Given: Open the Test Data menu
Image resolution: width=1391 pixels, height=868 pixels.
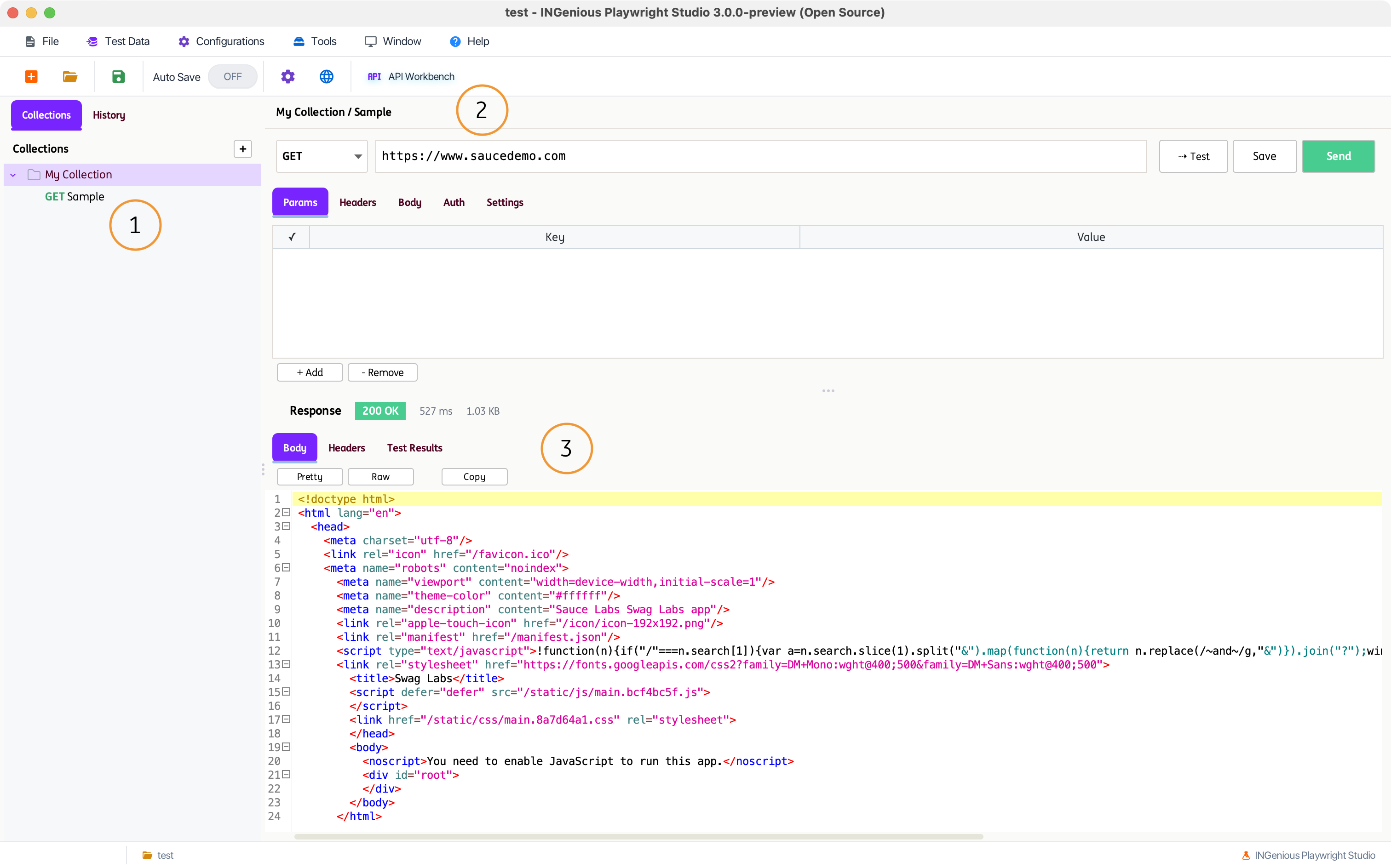Looking at the screenshot, I should pos(118,41).
